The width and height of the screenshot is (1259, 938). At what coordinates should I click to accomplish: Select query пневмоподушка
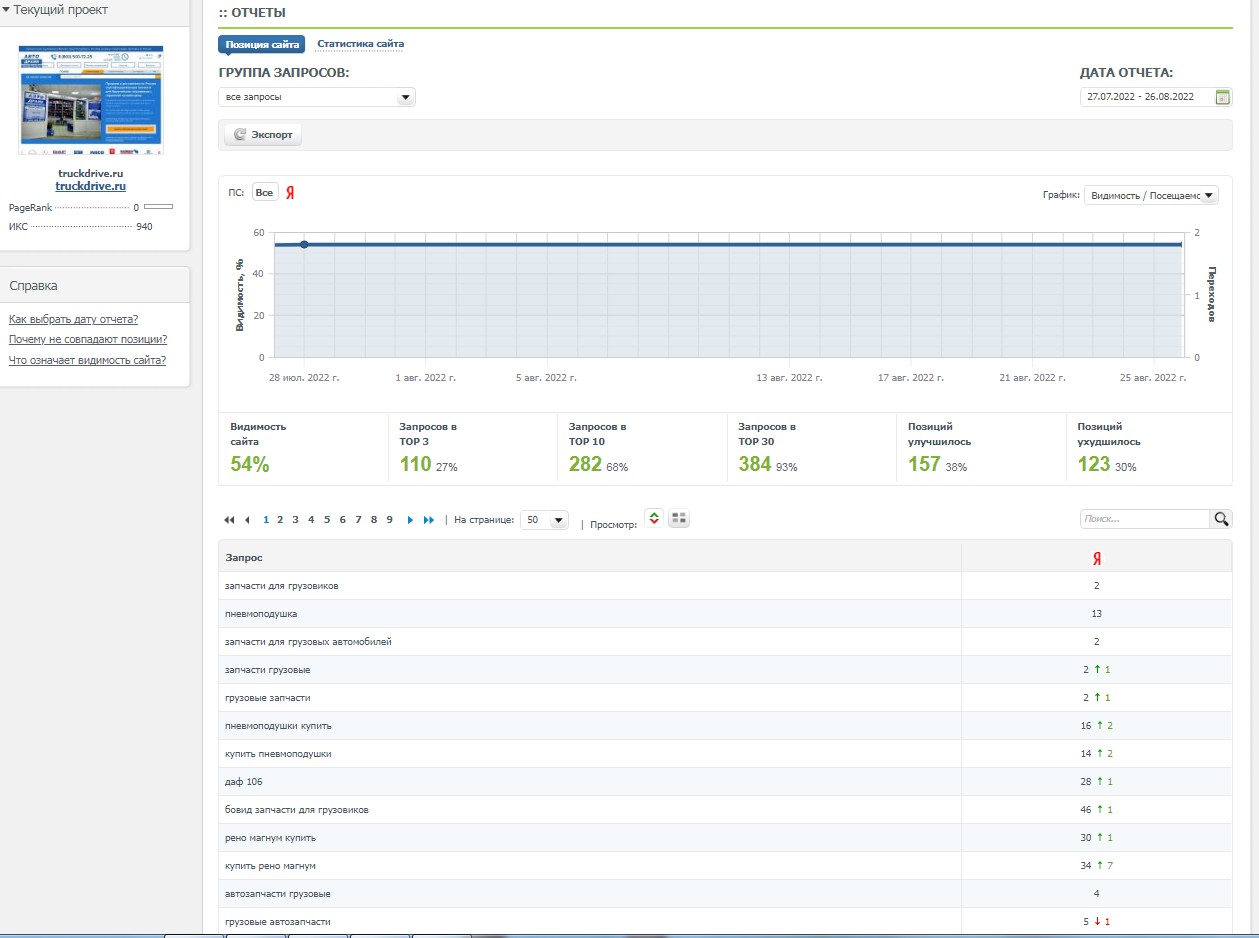pyautogui.click(x=261, y=614)
